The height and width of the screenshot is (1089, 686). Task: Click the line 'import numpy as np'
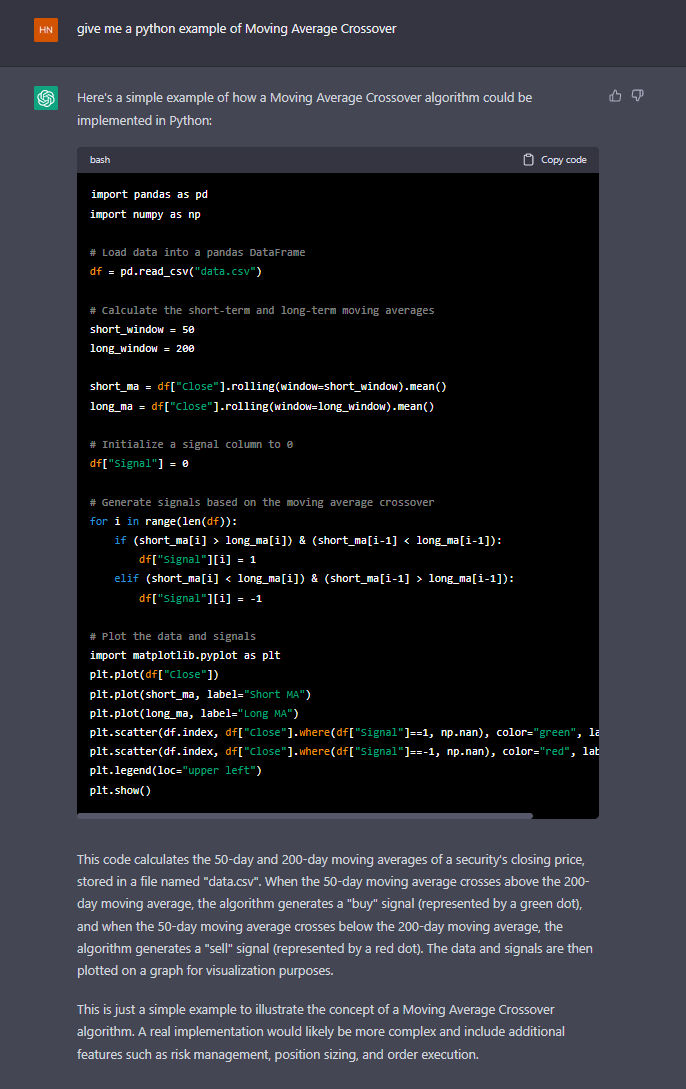[145, 215]
